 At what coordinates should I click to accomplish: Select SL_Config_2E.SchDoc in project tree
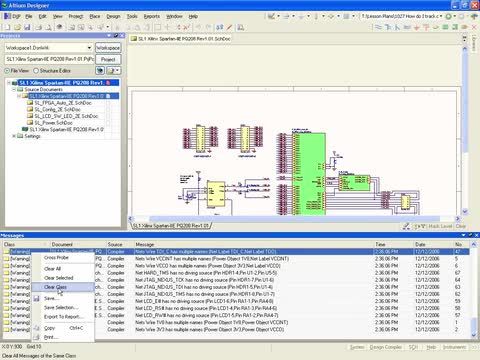point(57,109)
